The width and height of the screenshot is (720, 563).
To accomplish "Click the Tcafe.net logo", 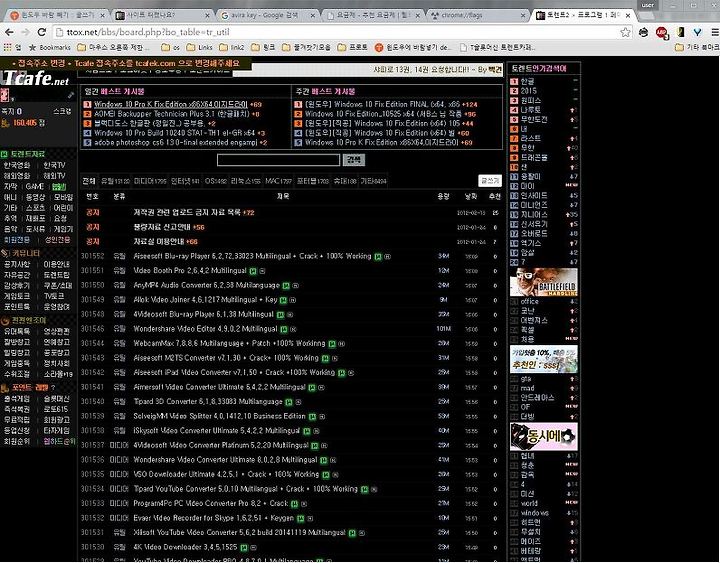I will 35,78.
